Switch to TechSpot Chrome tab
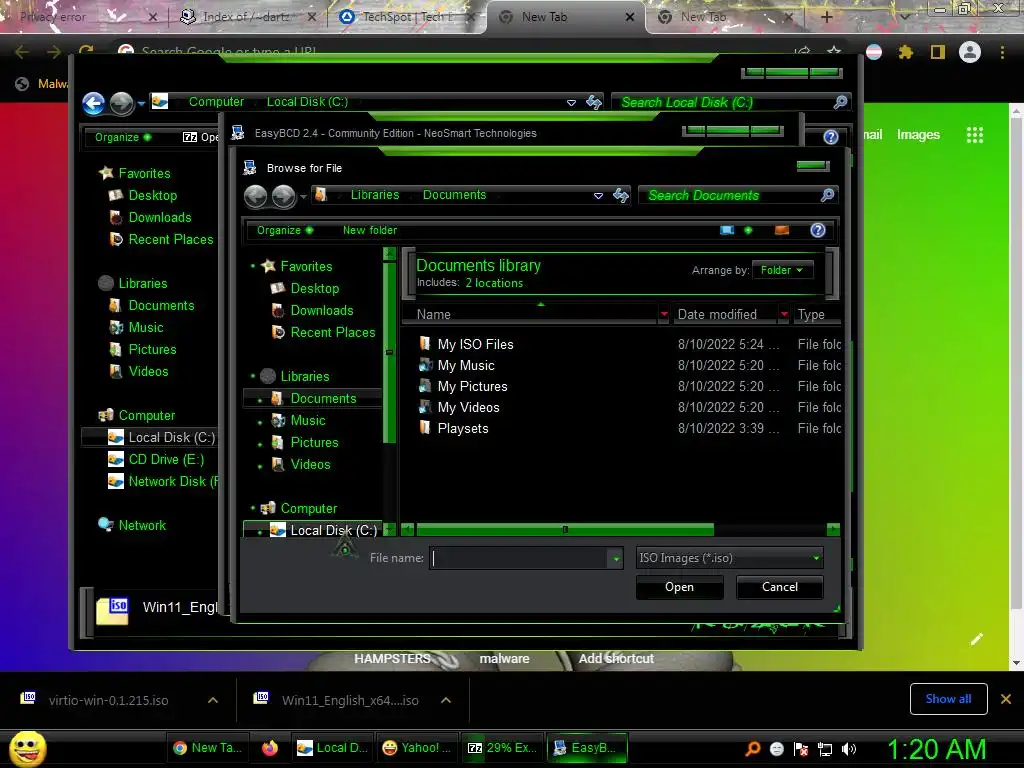Image resolution: width=1024 pixels, height=768 pixels. [405, 18]
